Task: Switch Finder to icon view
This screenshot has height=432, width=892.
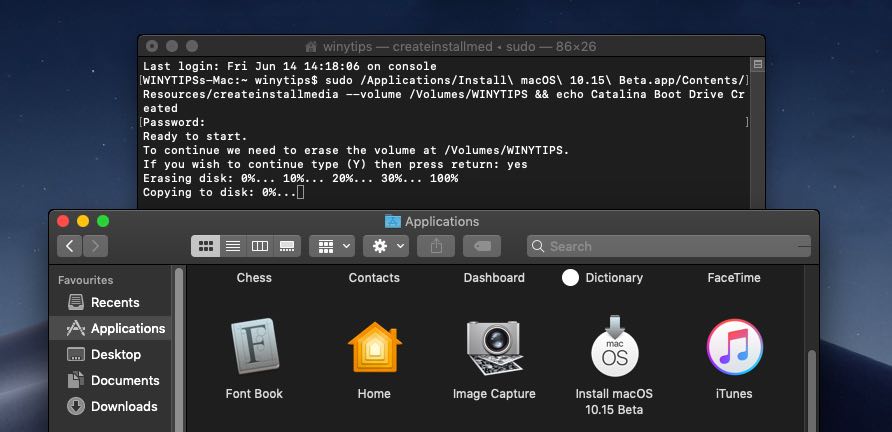Action: click(205, 246)
